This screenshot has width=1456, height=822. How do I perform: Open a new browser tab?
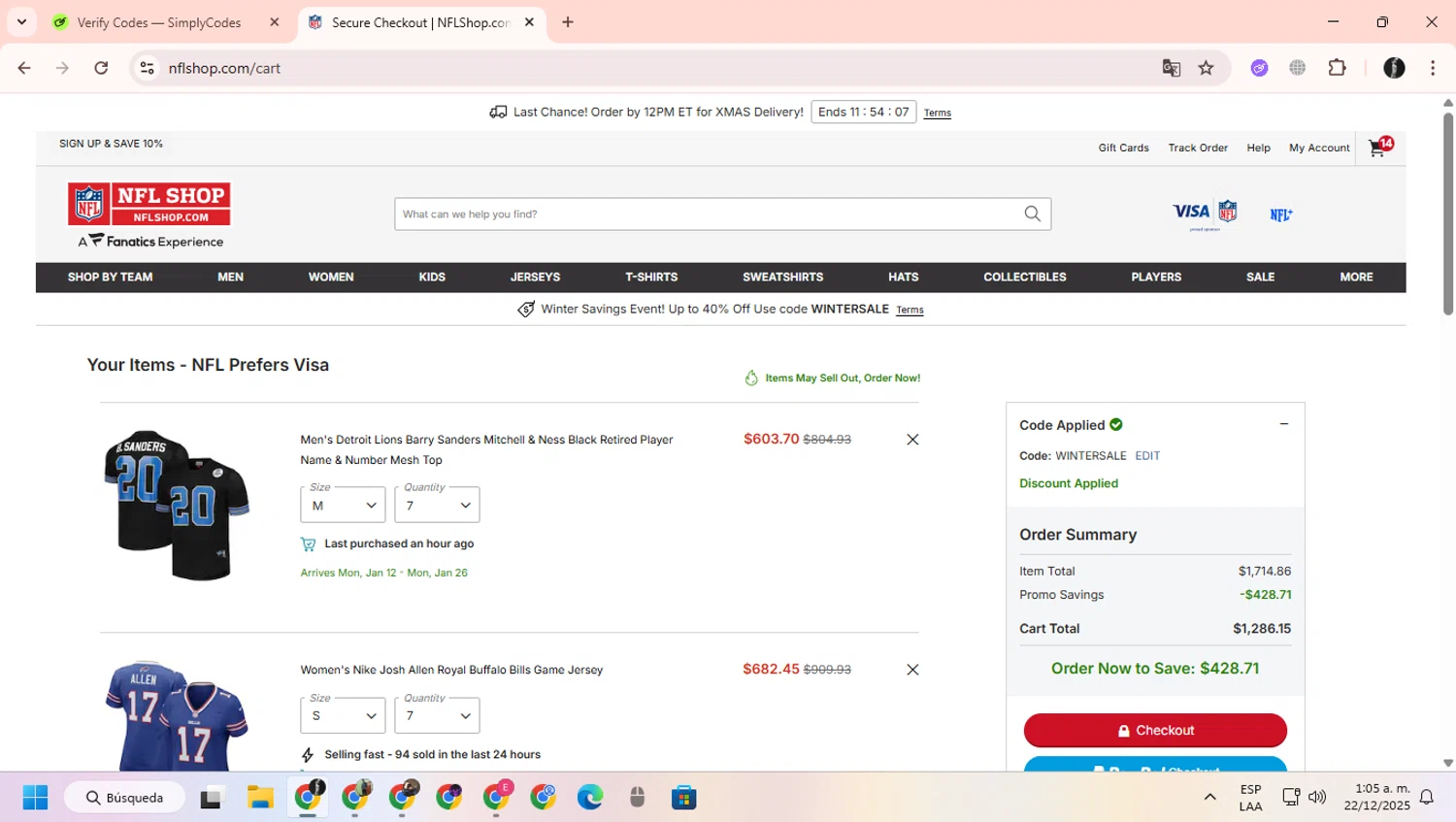(x=568, y=22)
